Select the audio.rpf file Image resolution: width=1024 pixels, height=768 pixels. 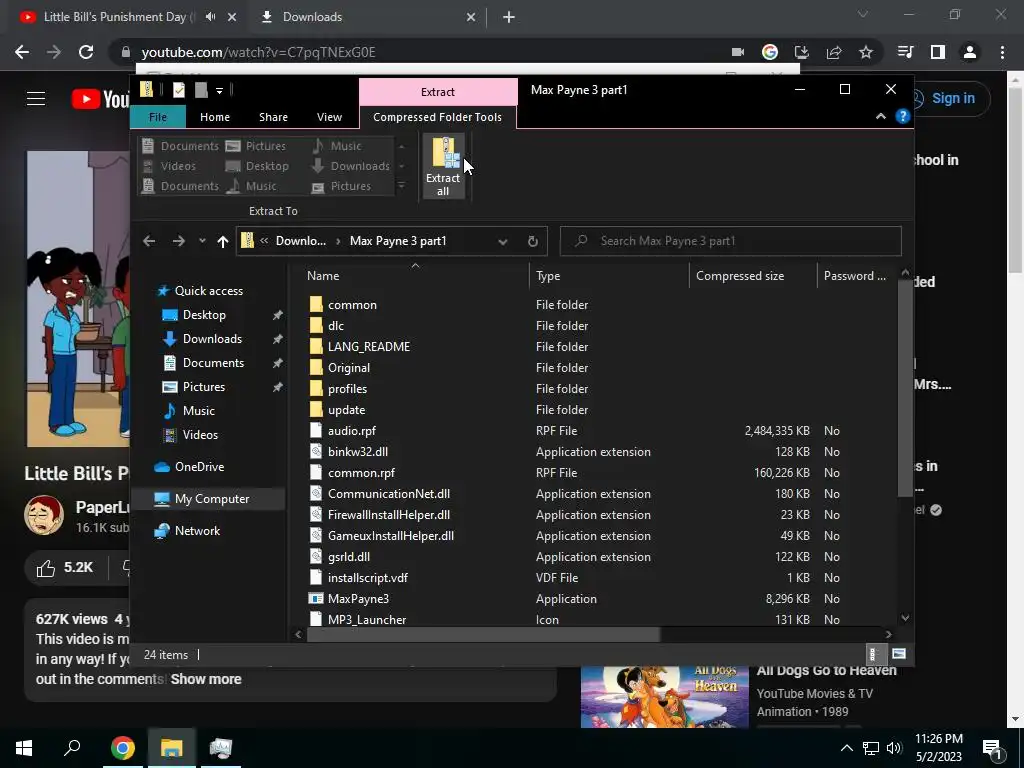(x=351, y=431)
